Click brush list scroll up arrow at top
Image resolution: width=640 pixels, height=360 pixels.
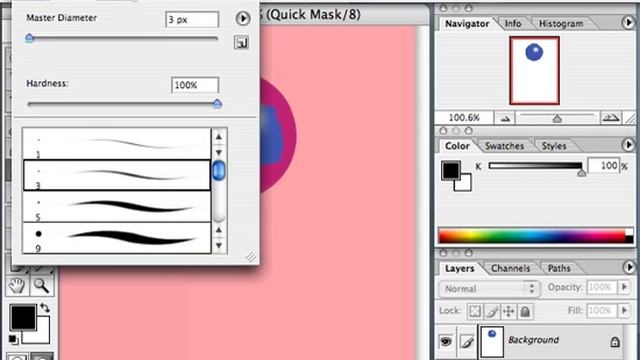point(219,137)
